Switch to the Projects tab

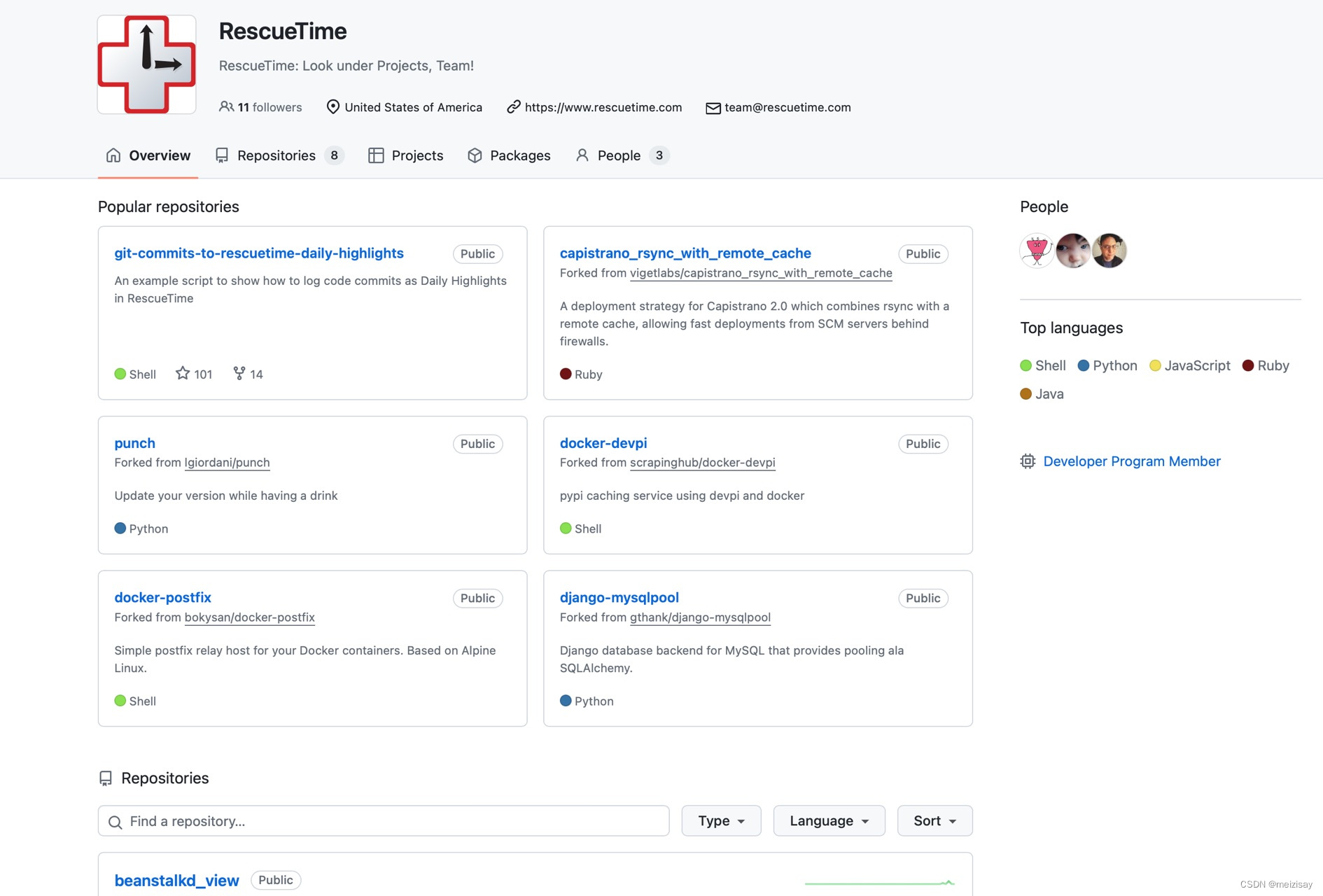(x=406, y=155)
